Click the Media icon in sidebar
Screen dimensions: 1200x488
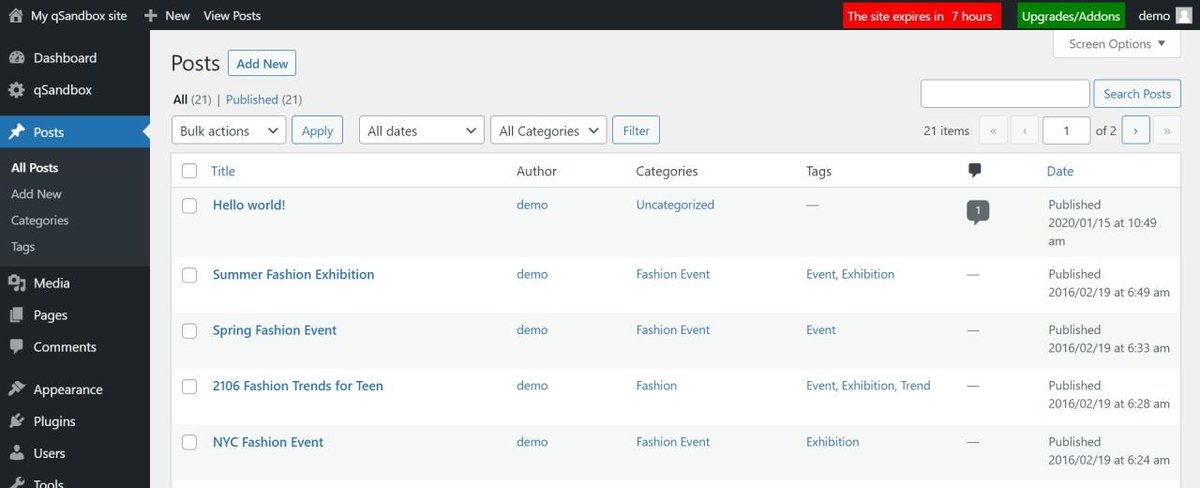tap(17, 283)
